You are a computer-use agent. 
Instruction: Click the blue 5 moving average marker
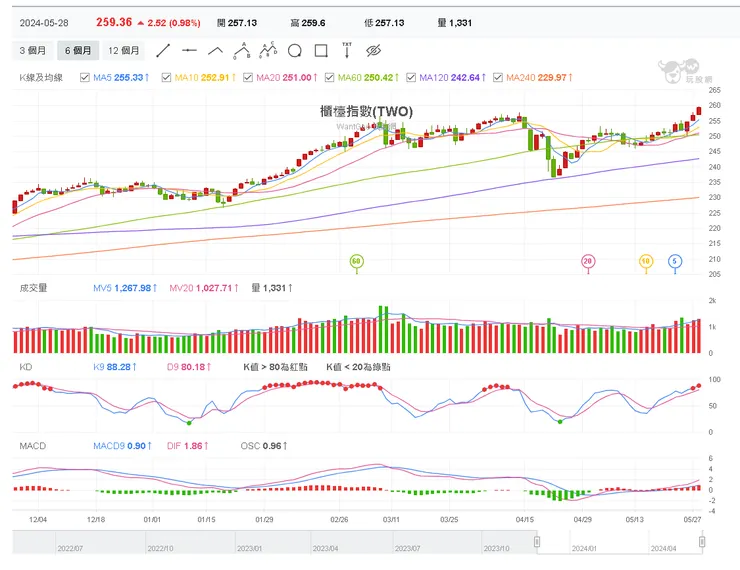coord(675,261)
